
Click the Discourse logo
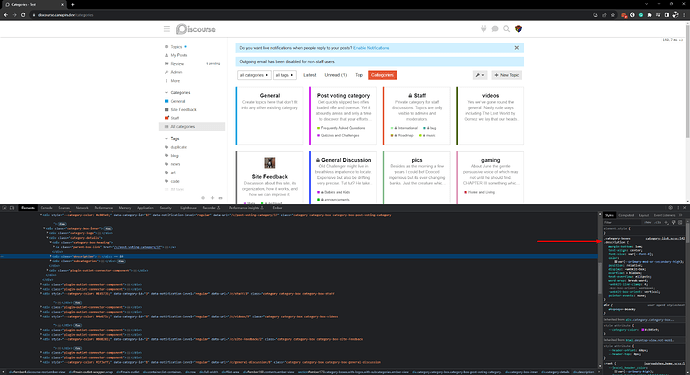pos(196,29)
